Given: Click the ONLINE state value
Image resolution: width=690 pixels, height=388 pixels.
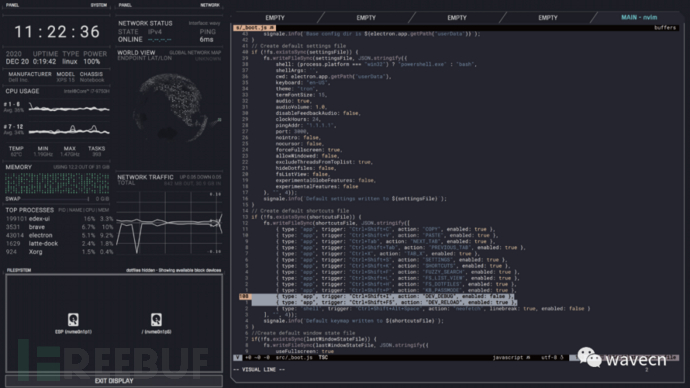Looking at the screenshot, I should [130, 39].
